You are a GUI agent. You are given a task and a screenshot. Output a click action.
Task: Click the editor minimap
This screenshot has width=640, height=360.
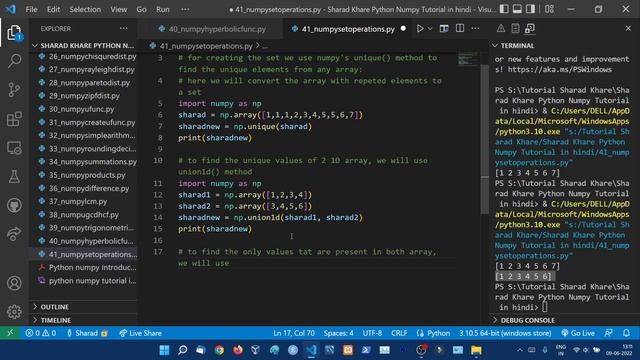click(x=467, y=59)
